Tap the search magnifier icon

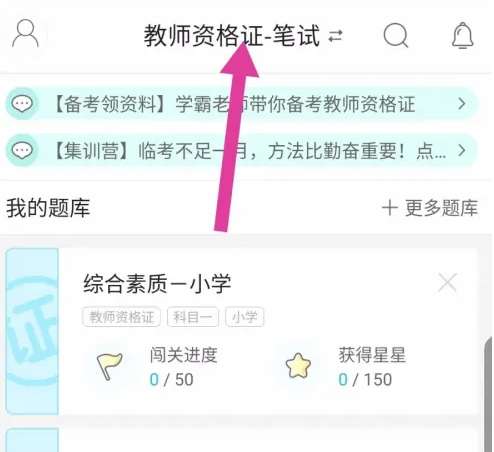[x=396, y=35]
